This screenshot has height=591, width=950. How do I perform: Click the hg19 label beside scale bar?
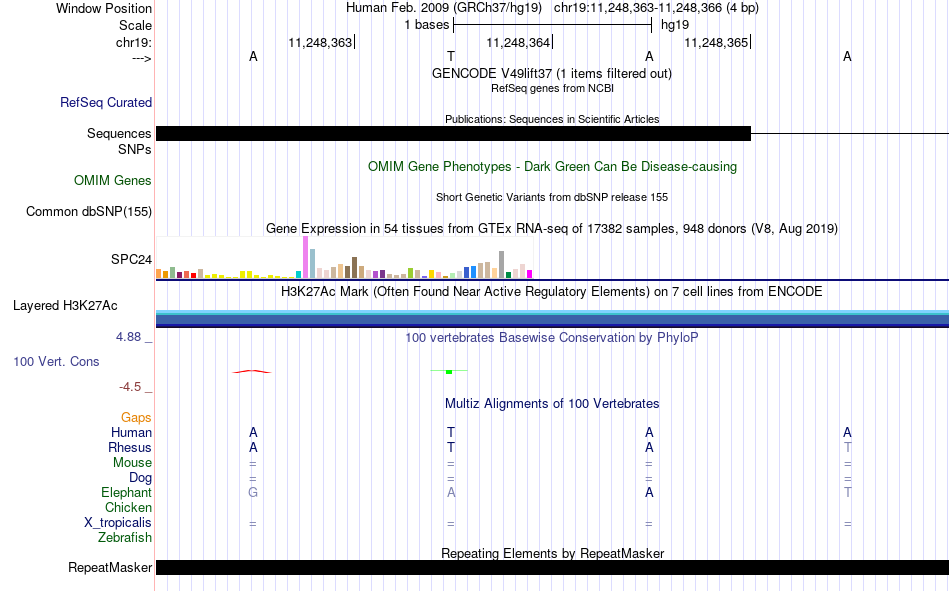tap(675, 25)
